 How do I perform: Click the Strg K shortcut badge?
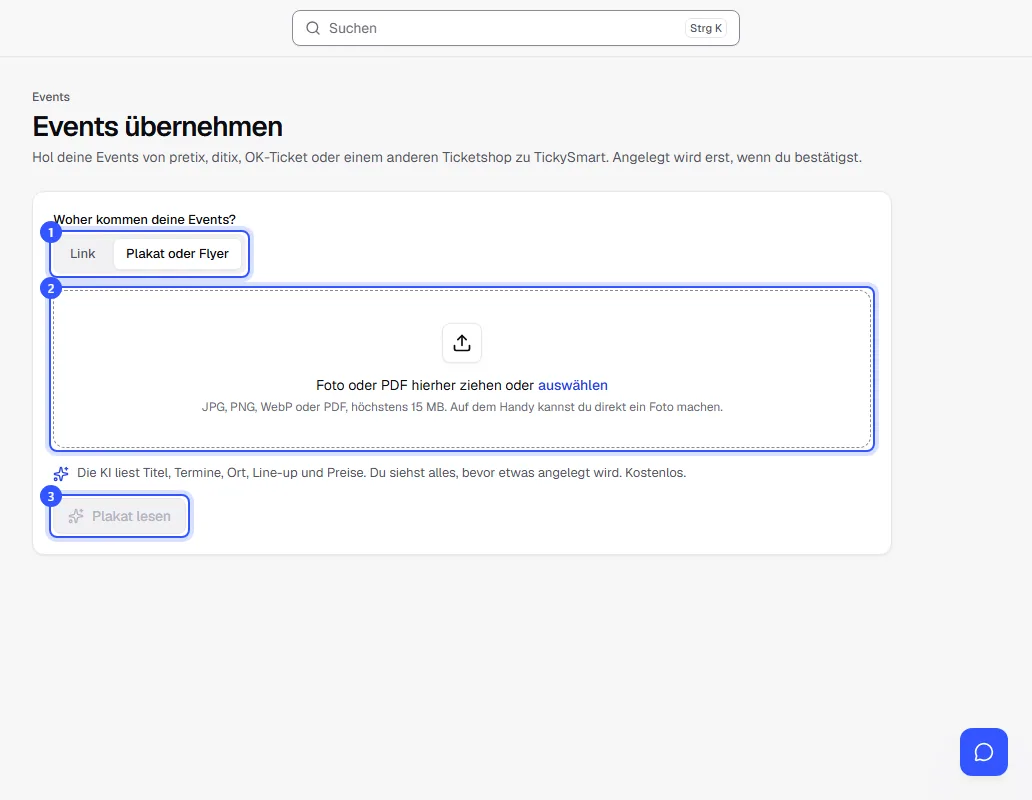706,28
